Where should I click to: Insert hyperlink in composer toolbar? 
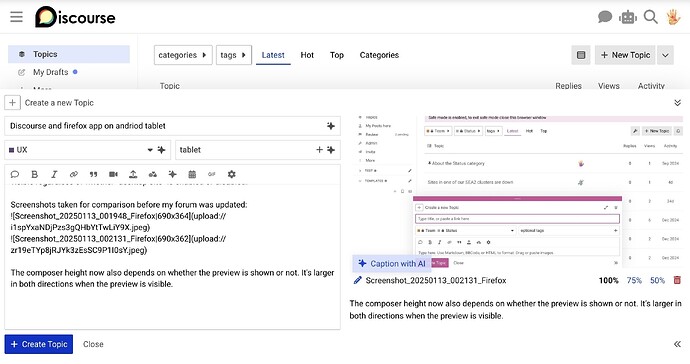(74, 174)
